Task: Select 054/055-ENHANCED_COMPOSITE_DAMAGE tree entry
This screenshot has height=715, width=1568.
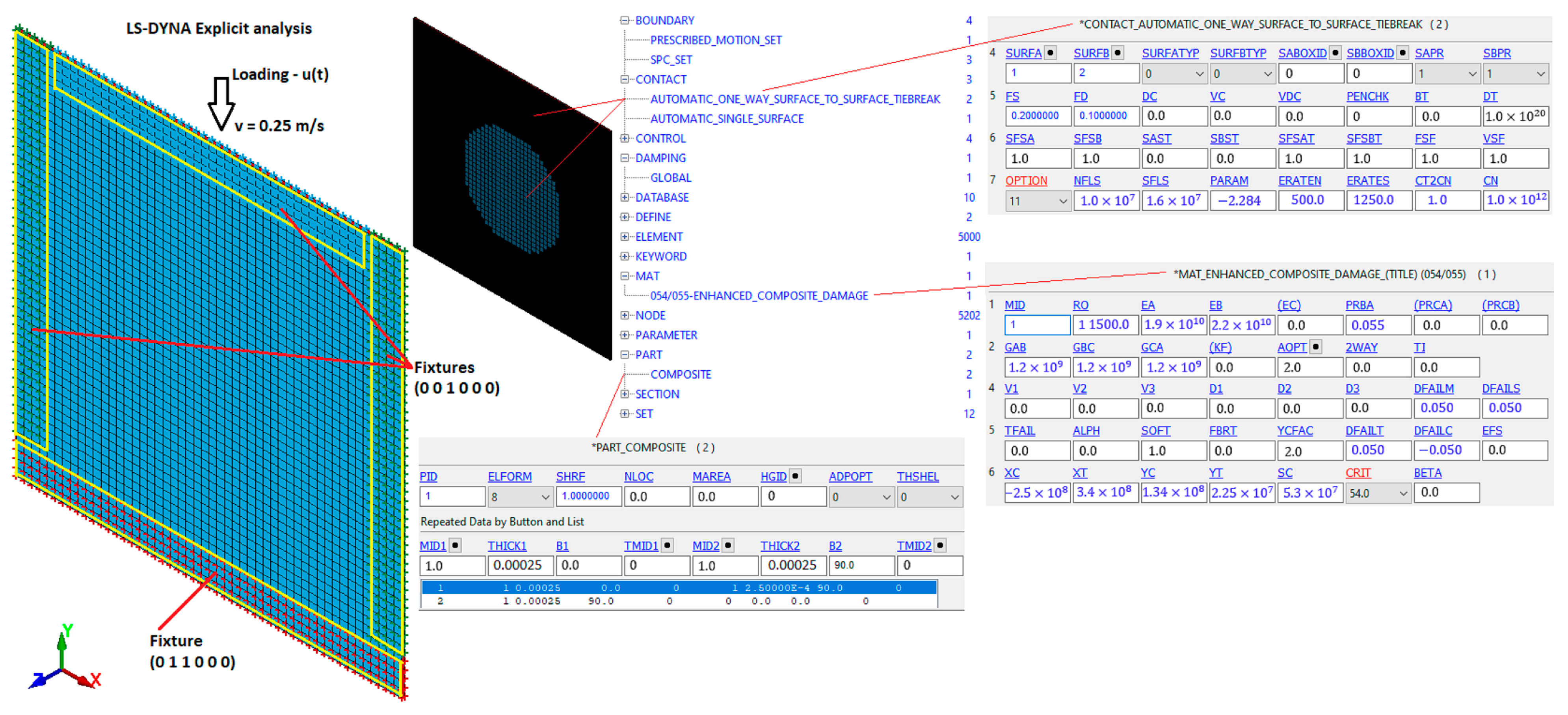Action: 759,296
